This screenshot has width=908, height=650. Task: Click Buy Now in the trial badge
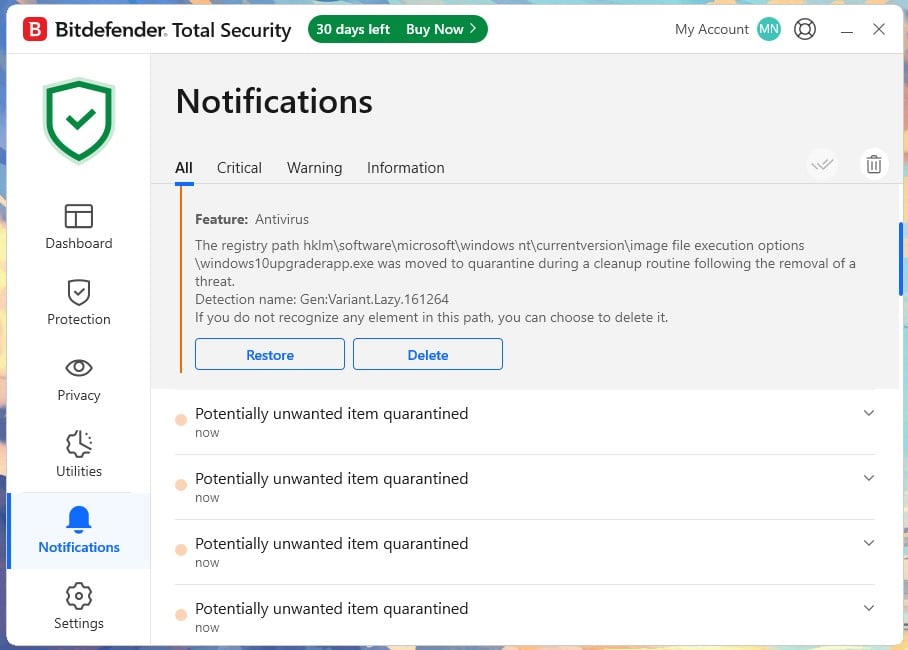[440, 29]
